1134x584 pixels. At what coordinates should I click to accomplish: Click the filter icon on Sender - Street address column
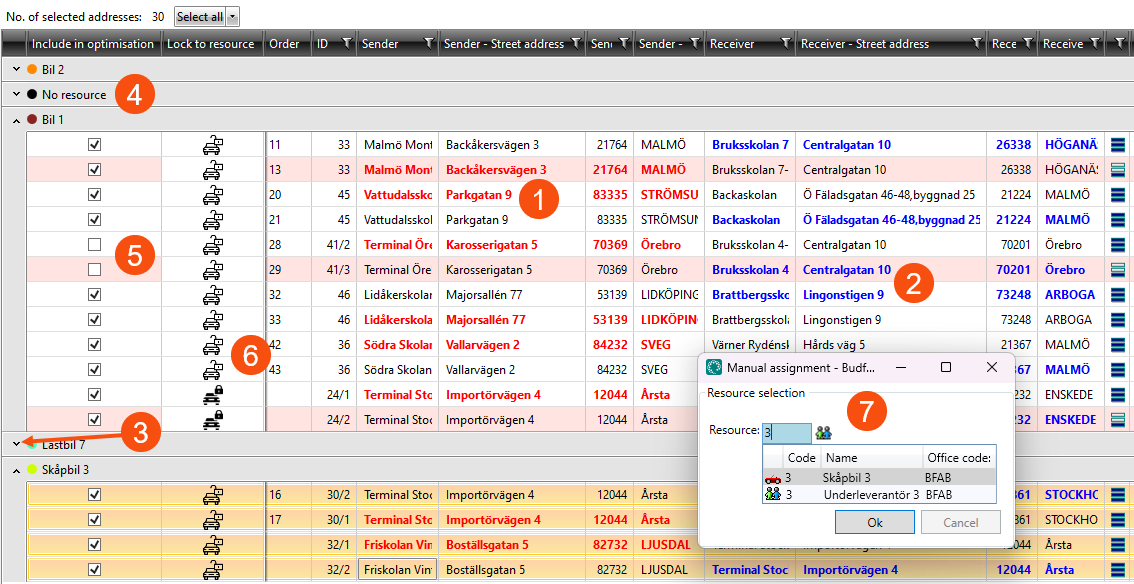pyautogui.click(x=575, y=43)
